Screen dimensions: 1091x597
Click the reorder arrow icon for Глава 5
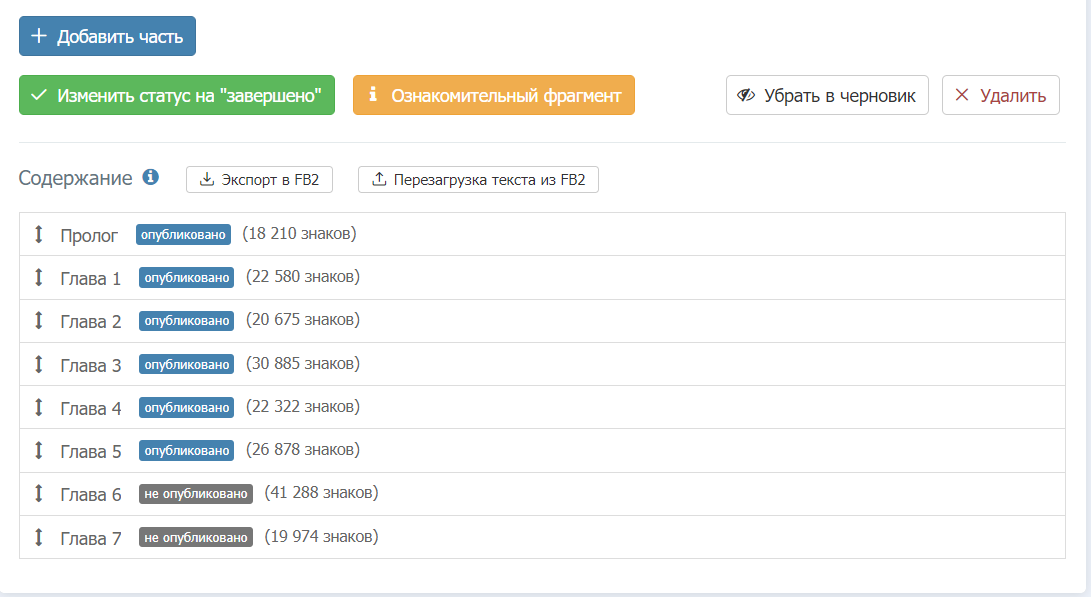39,451
